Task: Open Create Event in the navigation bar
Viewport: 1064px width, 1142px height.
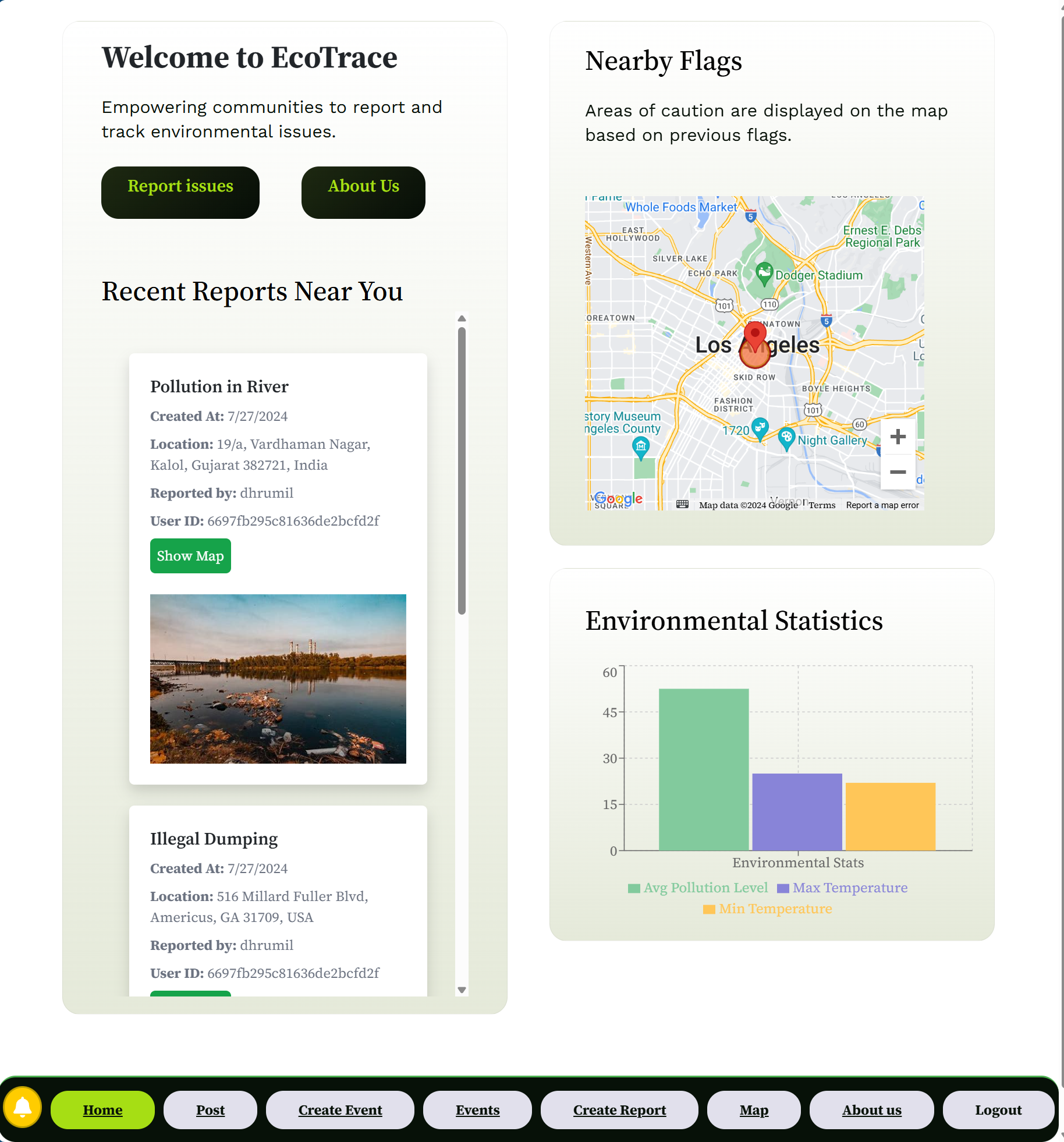Action: point(340,1110)
